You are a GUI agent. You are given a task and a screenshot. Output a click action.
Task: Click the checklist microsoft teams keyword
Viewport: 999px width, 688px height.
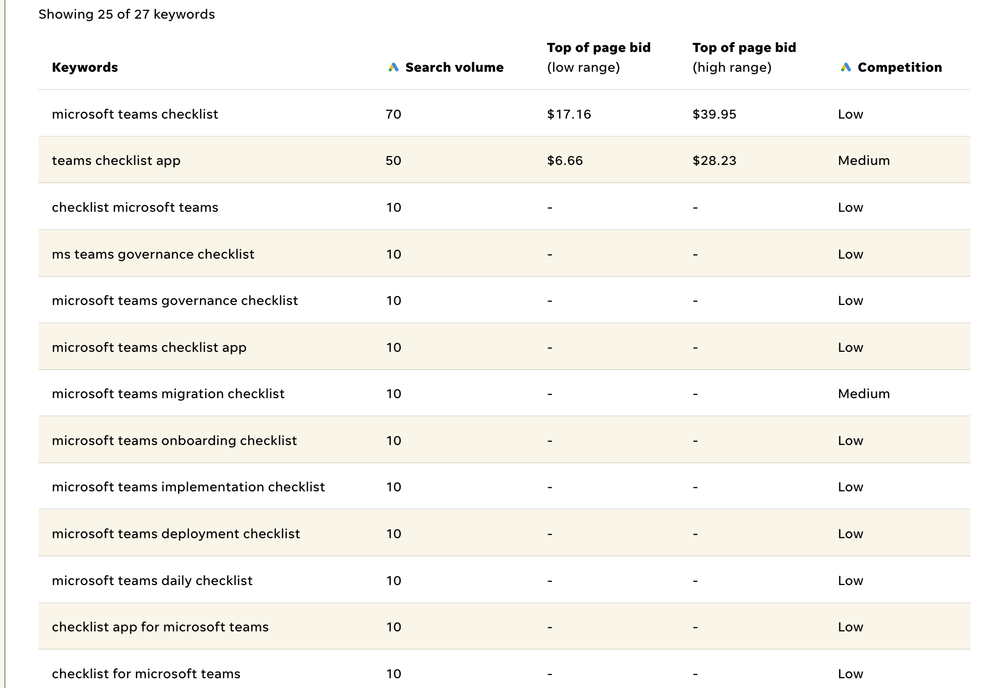[135, 207]
